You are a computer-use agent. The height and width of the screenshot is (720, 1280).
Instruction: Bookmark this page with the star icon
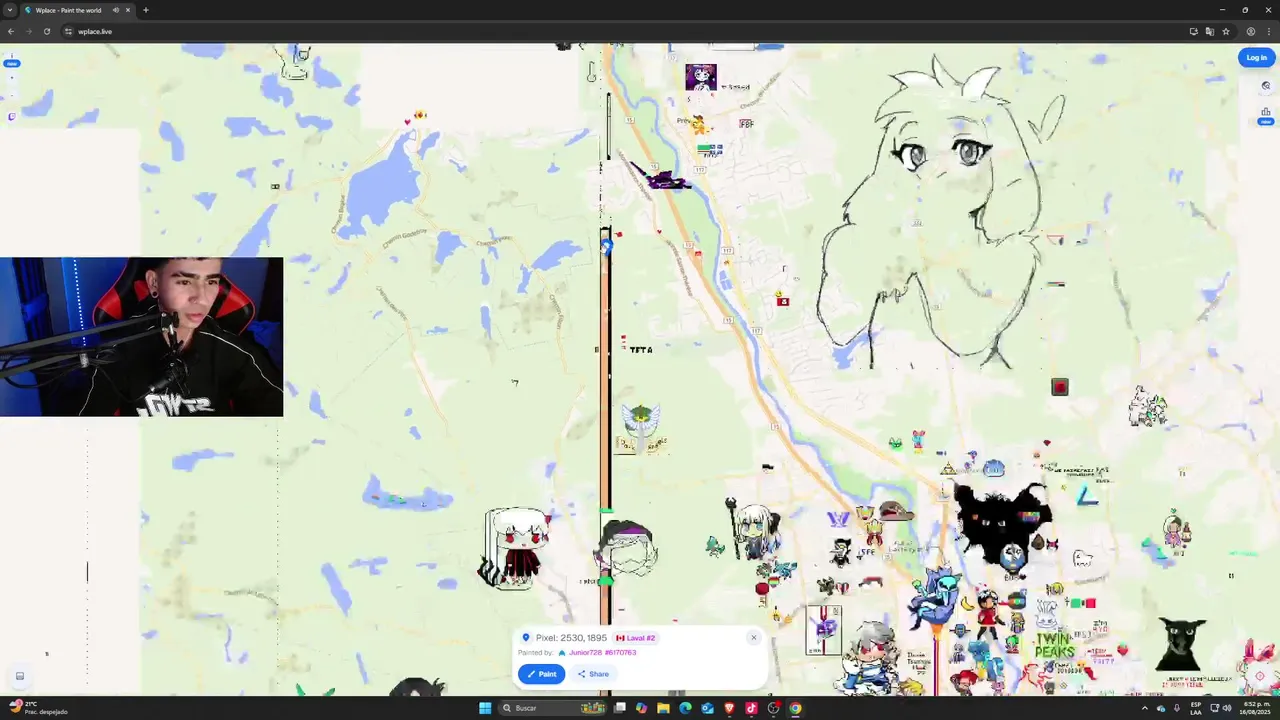1226,31
